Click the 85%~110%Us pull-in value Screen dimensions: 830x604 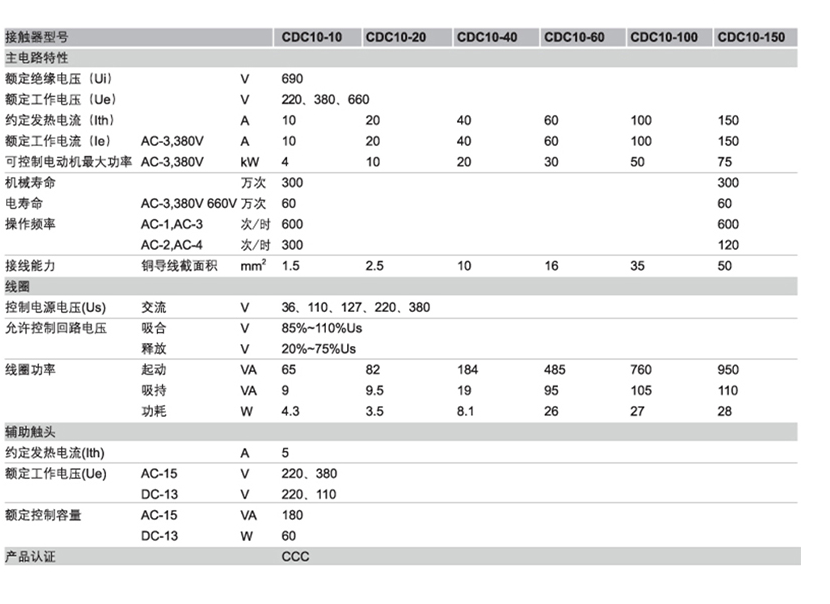320,328
